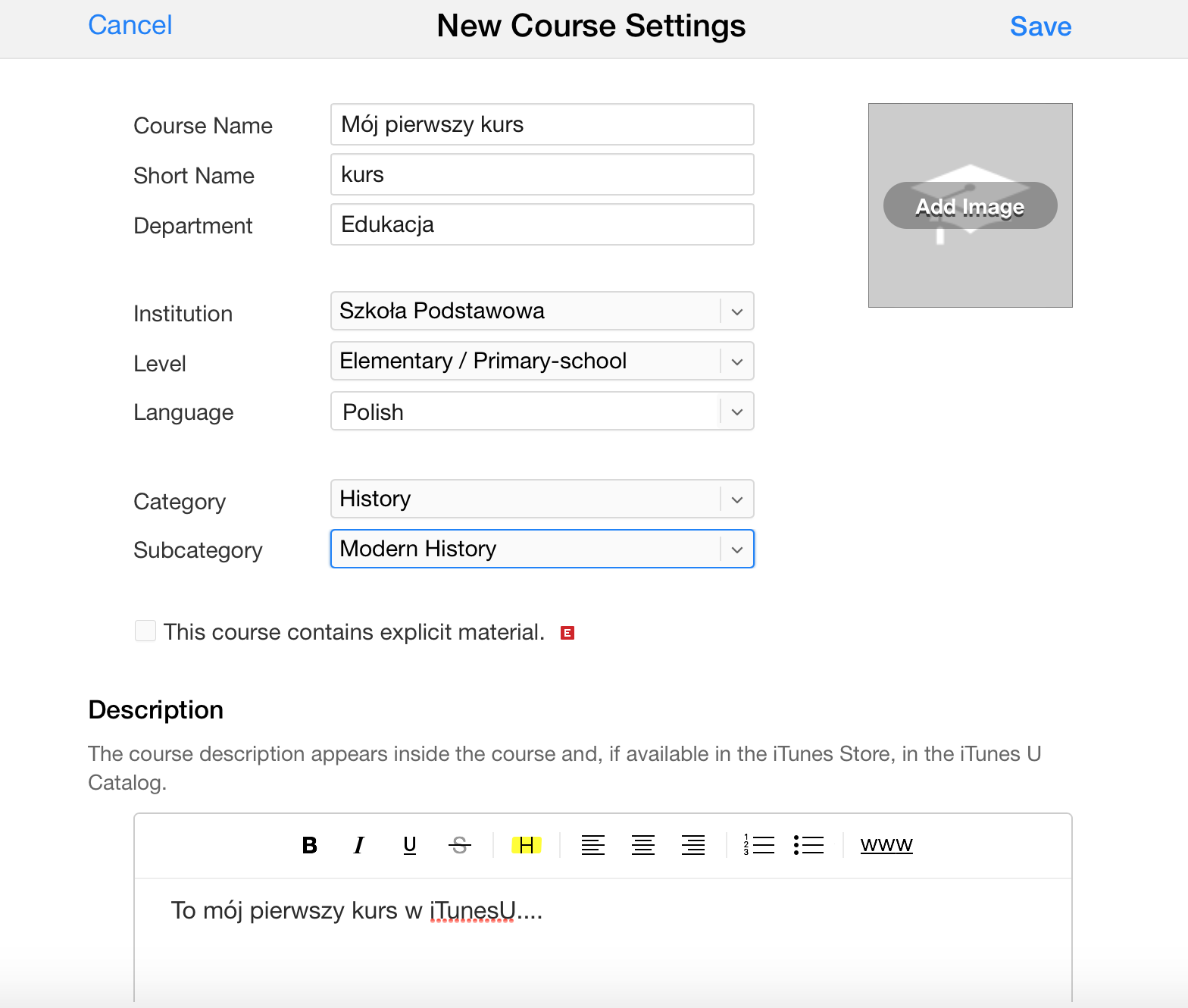Apply italic formatting to description text
Screen dimensions: 1188x1008
pyautogui.click(x=359, y=845)
